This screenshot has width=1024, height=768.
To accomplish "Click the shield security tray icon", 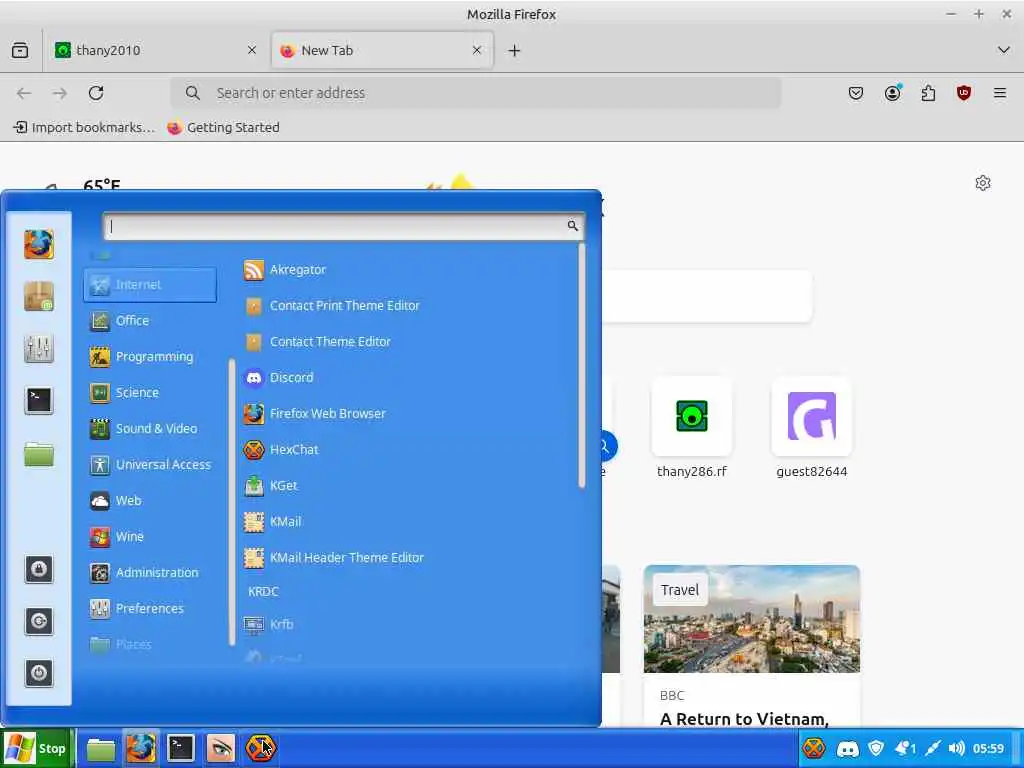I will (x=876, y=748).
